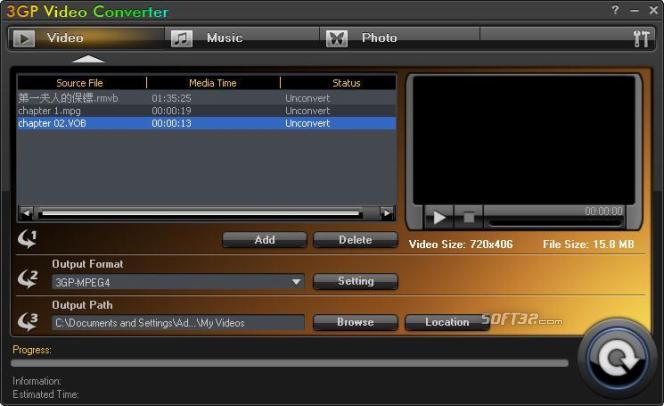664x406 pixels.
Task: Click Unconvert status of chapter 1.mpg
Action: pyautogui.click(x=307, y=111)
